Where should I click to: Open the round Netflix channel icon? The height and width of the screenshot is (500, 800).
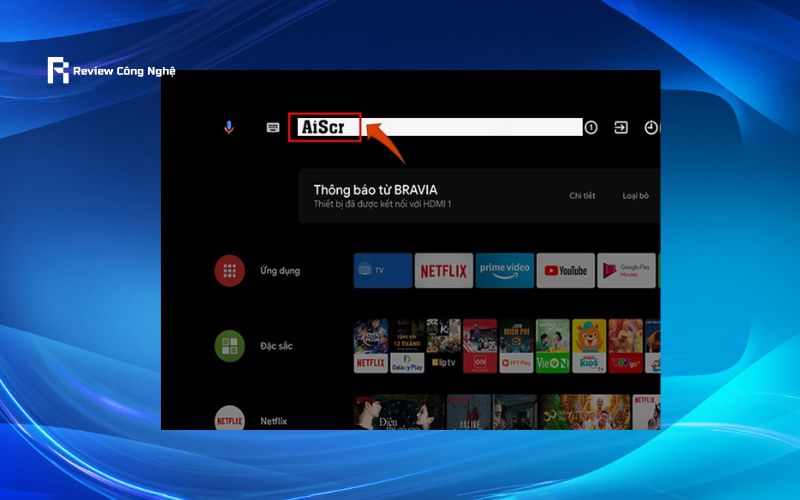point(230,418)
